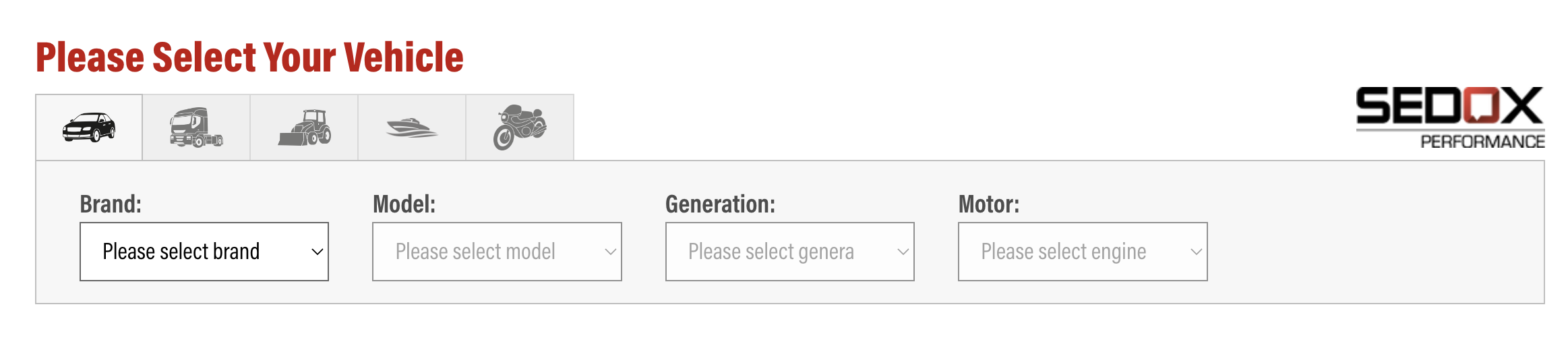Click the Sedox logo icon
The height and width of the screenshot is (340, 1568).
point(1449,107)
